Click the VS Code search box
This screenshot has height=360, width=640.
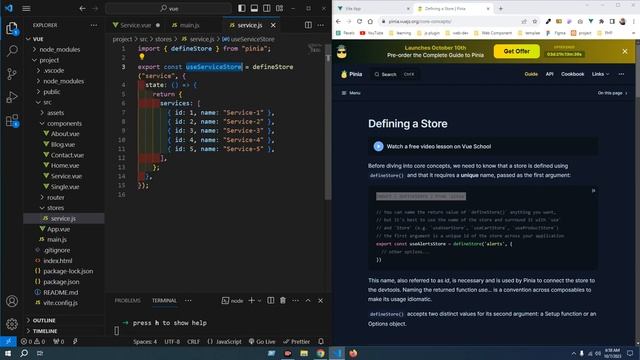[168, 8]
